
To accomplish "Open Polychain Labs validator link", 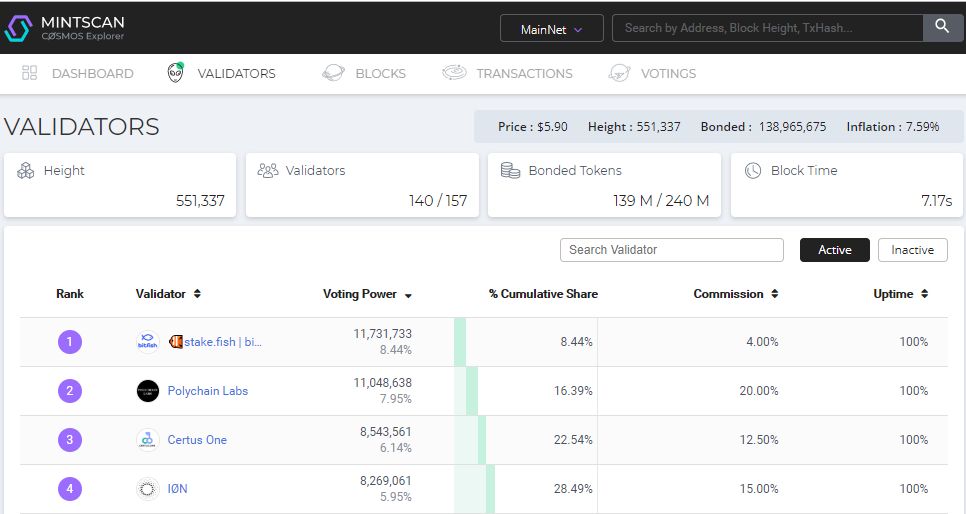I will (208, 391).
